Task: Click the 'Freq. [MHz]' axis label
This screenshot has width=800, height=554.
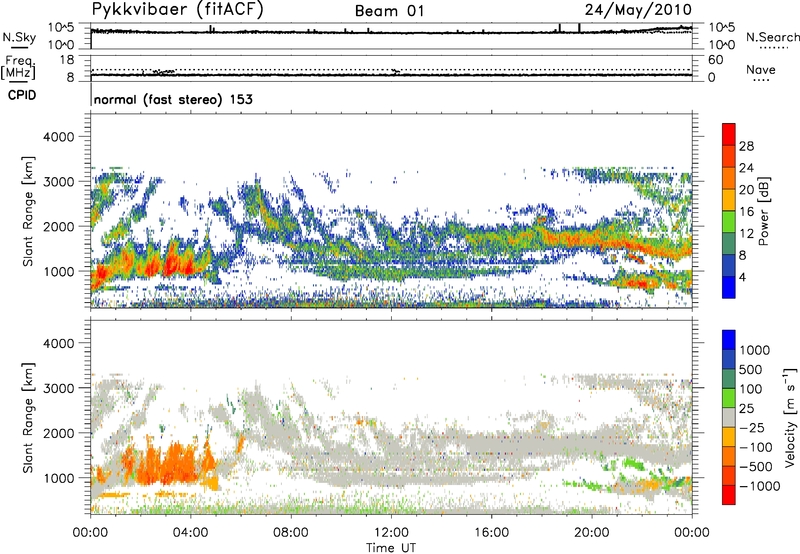Action: point(18,68)
